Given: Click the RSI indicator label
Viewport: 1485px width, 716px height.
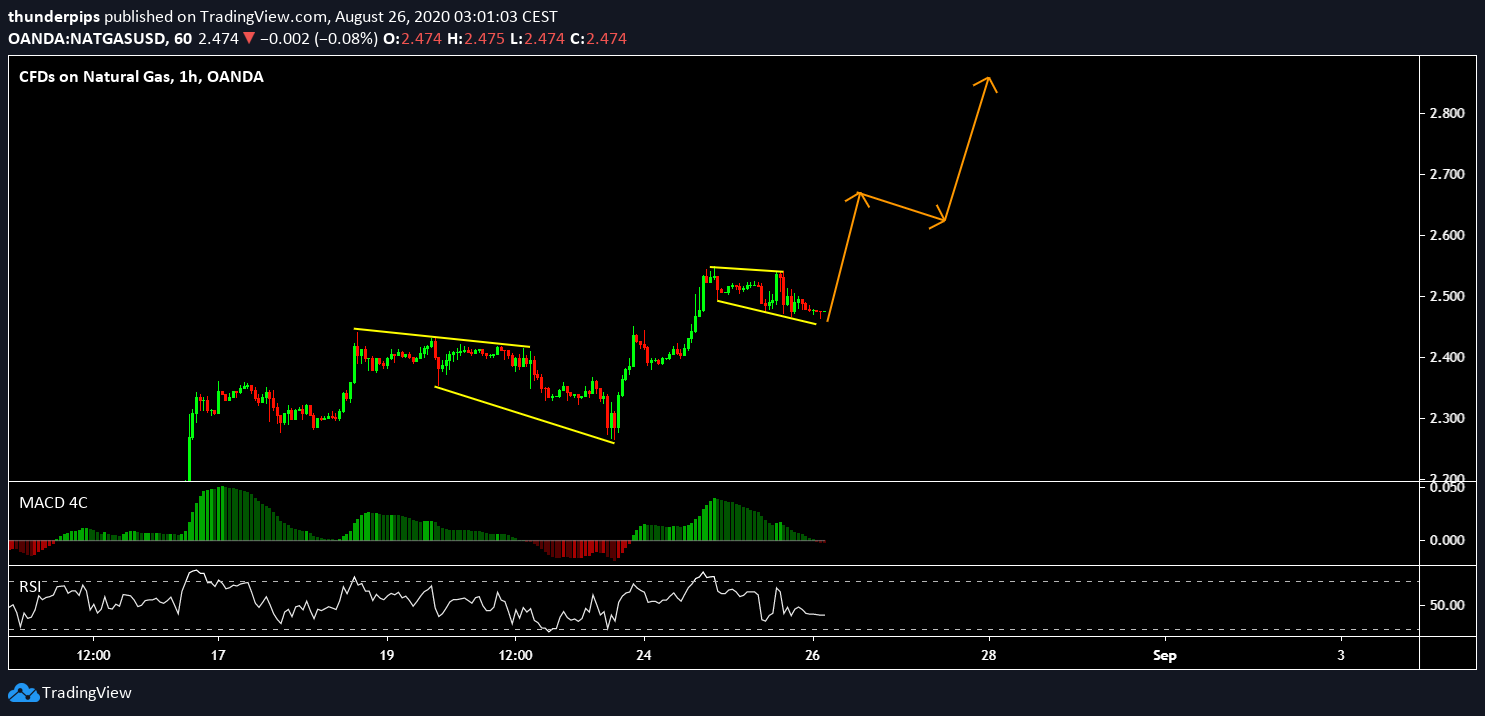Looking at the screenshot, I should [x=32, y=586].
